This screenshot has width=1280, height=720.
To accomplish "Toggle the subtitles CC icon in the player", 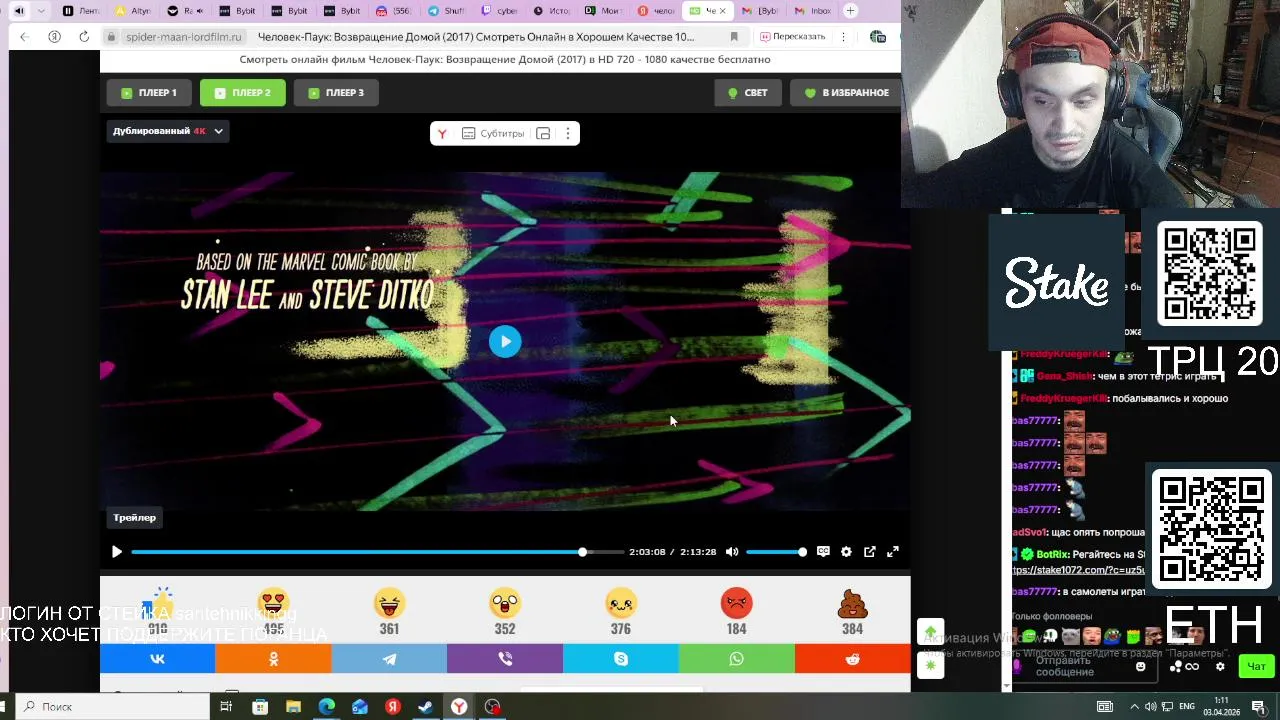I will tap(823, 551).
